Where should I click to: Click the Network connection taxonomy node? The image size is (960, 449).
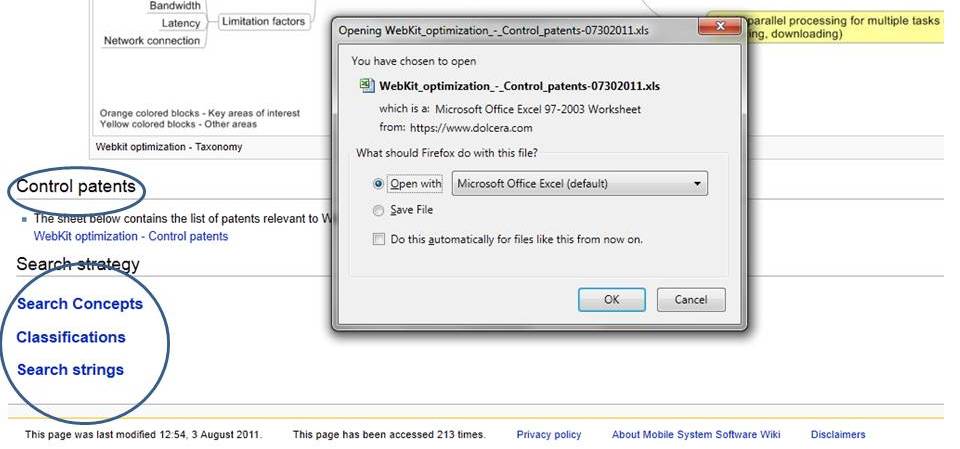pyautogui.click(x=152, y=41)
